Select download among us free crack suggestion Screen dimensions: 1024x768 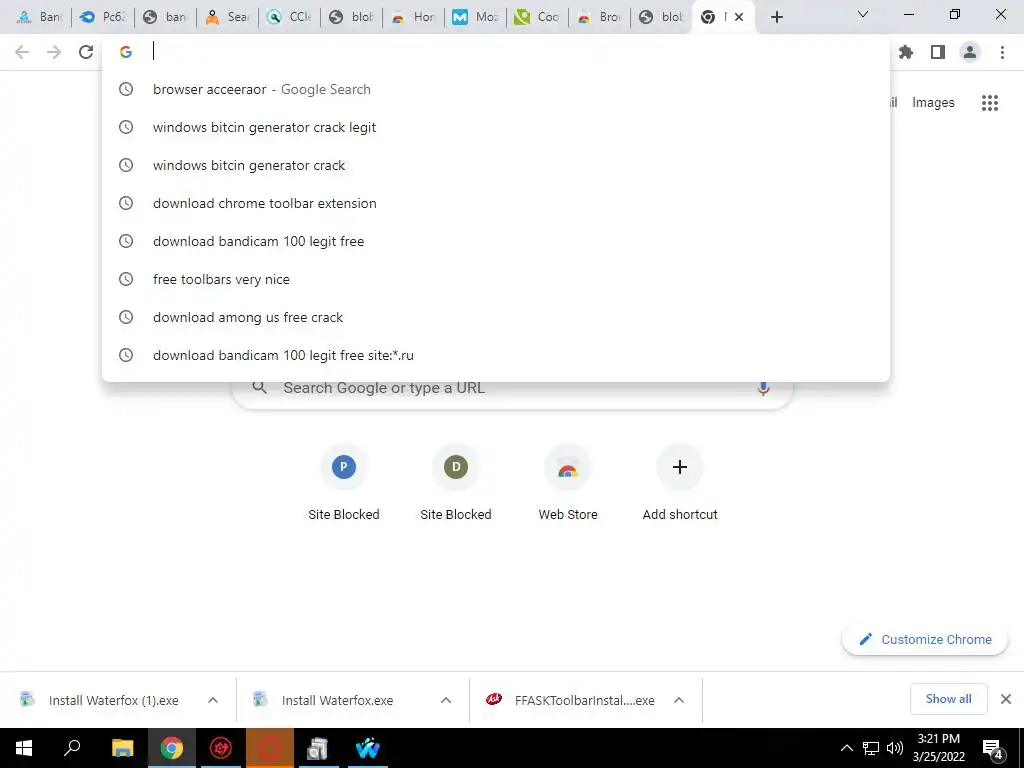coord(496,317)
